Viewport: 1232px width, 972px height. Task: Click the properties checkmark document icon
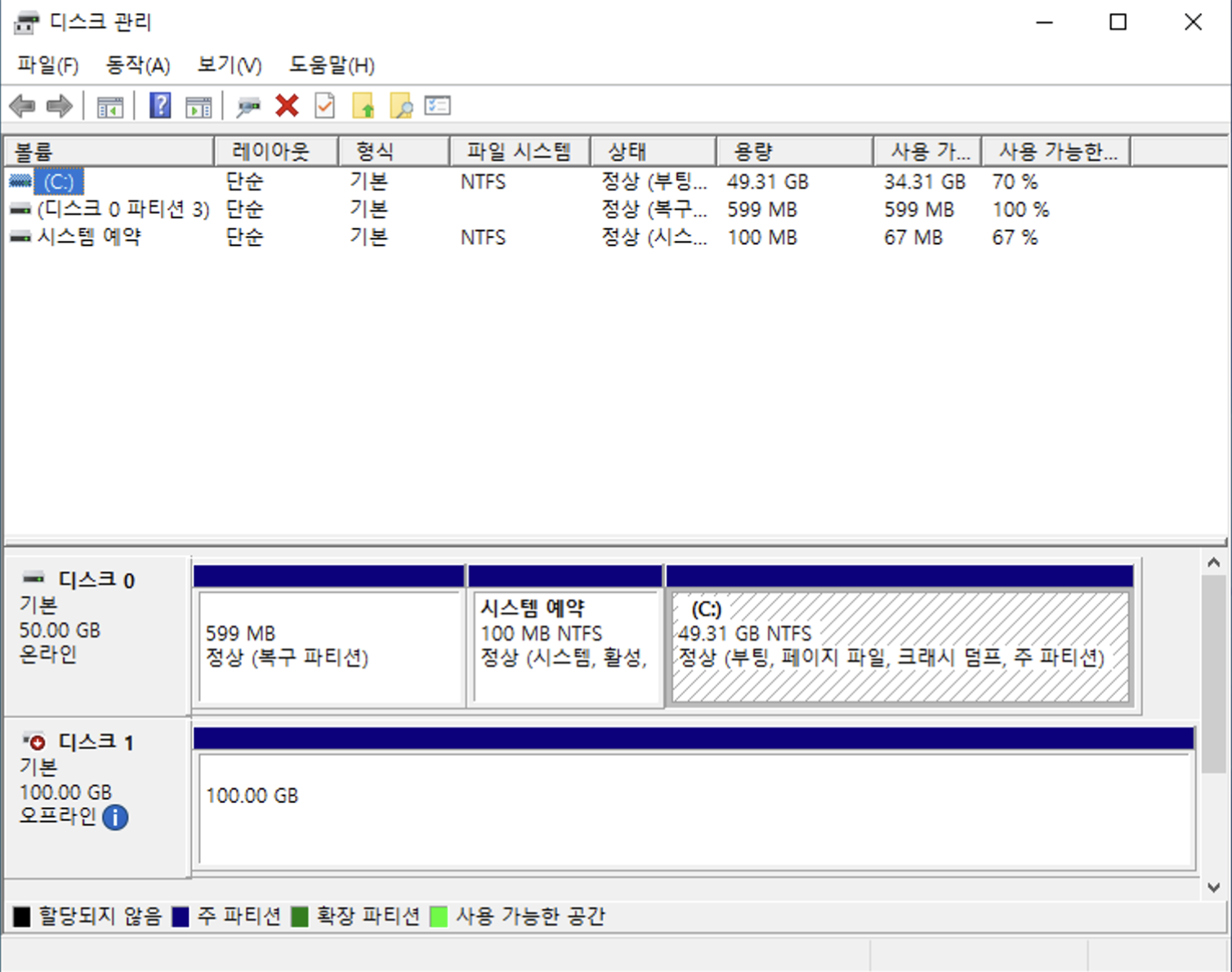pos(325,105)
